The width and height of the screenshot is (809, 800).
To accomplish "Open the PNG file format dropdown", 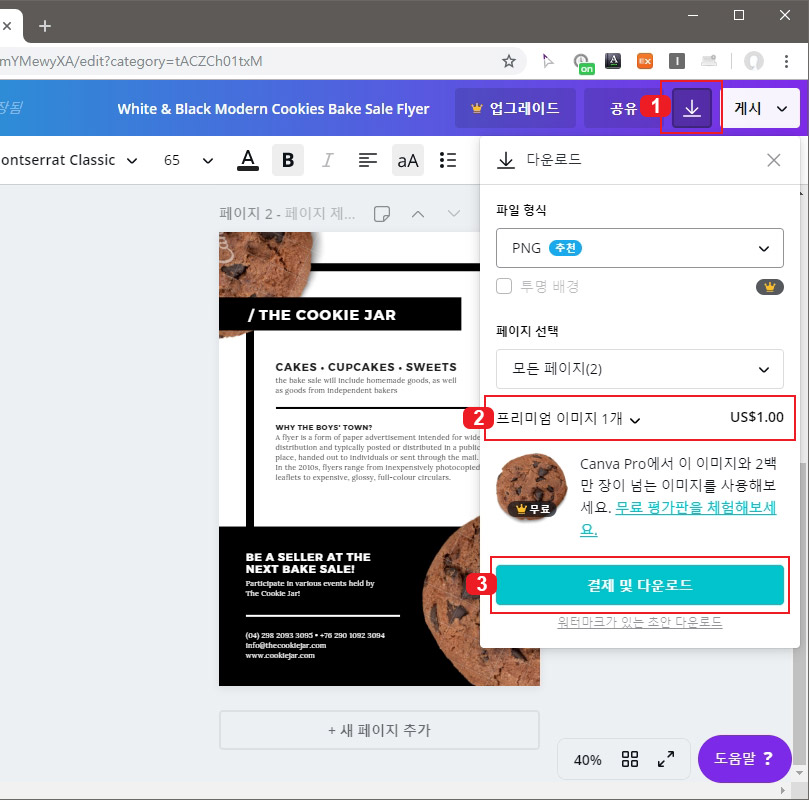I will click(639, 248).
